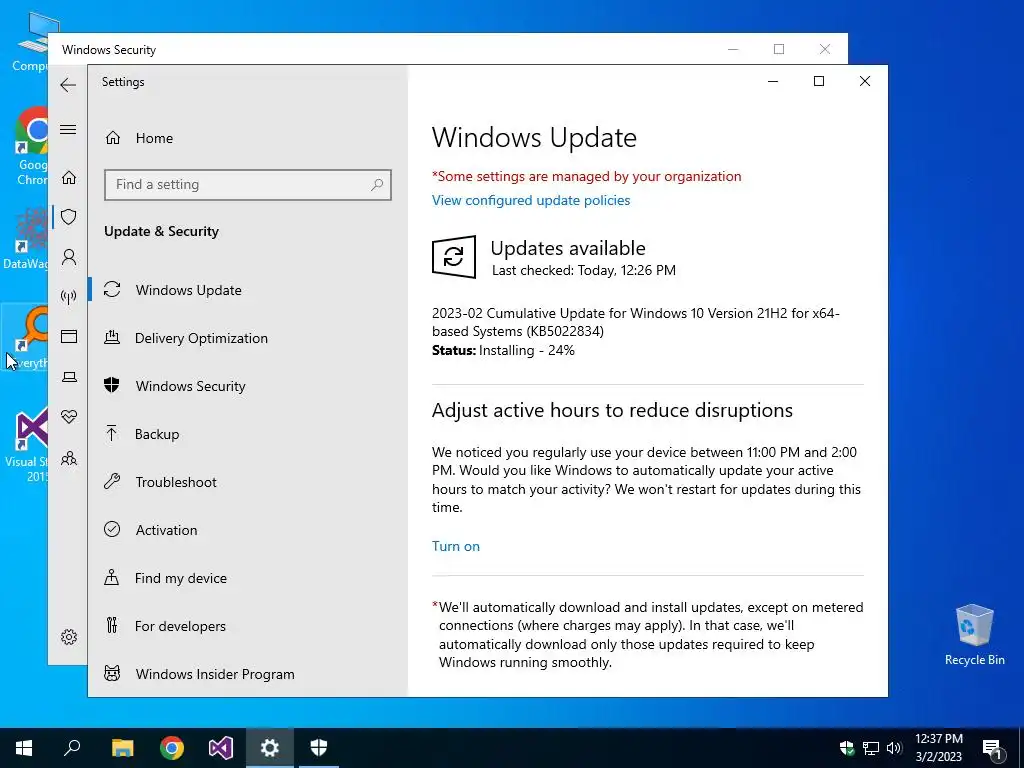The height and width of the screenshot is (768, 1024).
Task: Open settings gear in Windows Security sidebar
Action: point(69,637)
